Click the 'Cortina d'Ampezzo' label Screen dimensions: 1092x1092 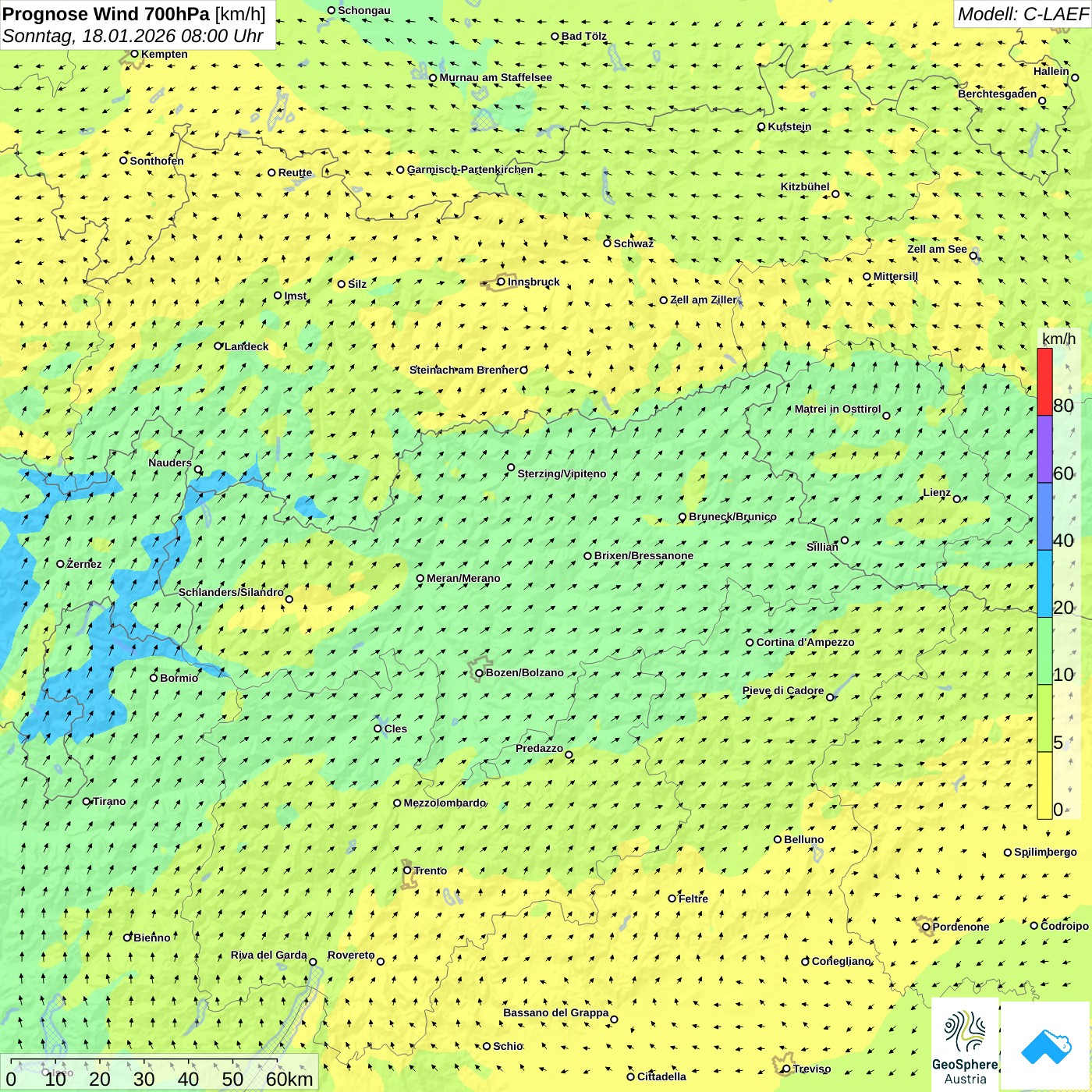(805, 642)
